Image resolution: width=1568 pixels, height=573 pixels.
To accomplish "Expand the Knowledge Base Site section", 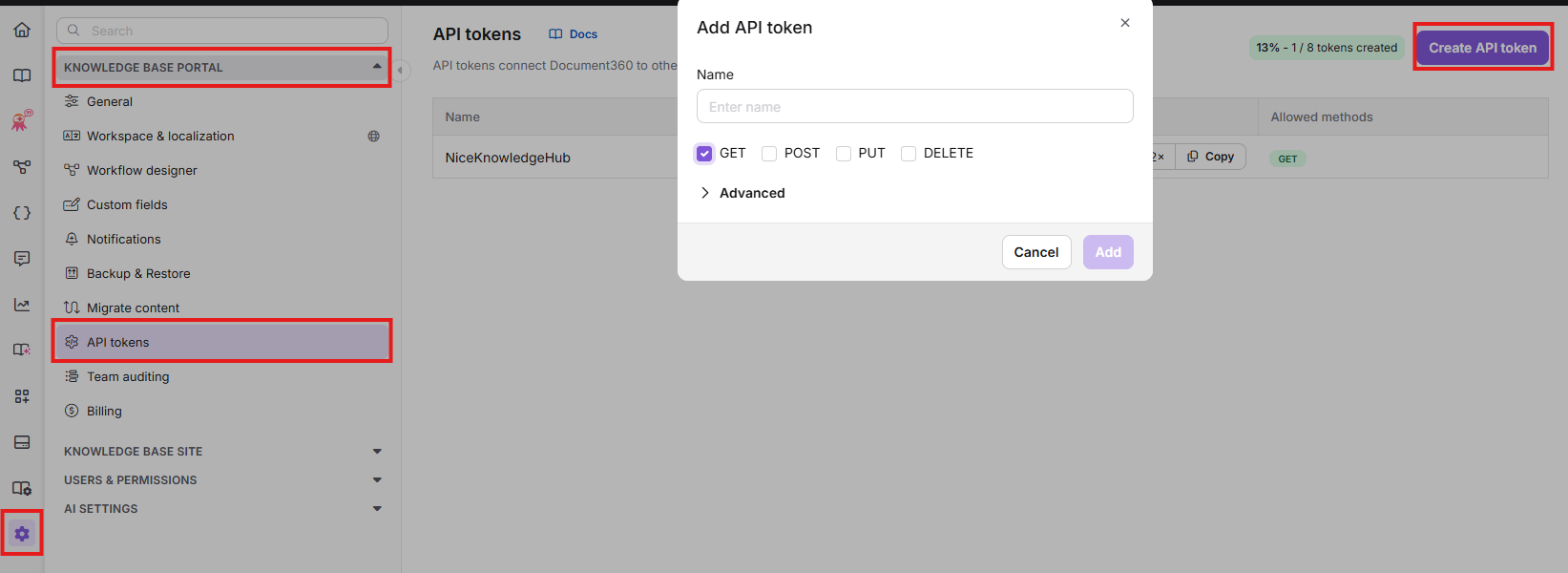I will [222, 452].
